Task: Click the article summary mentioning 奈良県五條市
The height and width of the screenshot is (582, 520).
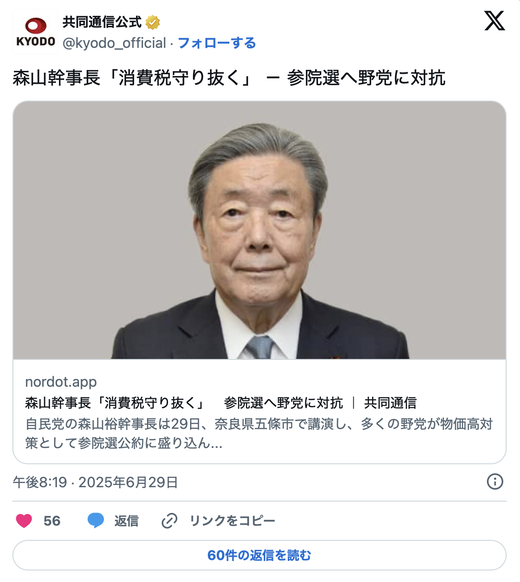Action: 259,433
